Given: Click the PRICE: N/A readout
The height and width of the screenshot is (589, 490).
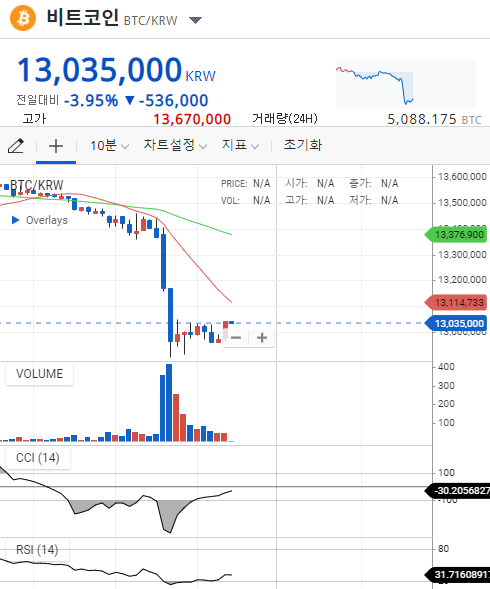Looking at the screenshot, I should [245, 184].
